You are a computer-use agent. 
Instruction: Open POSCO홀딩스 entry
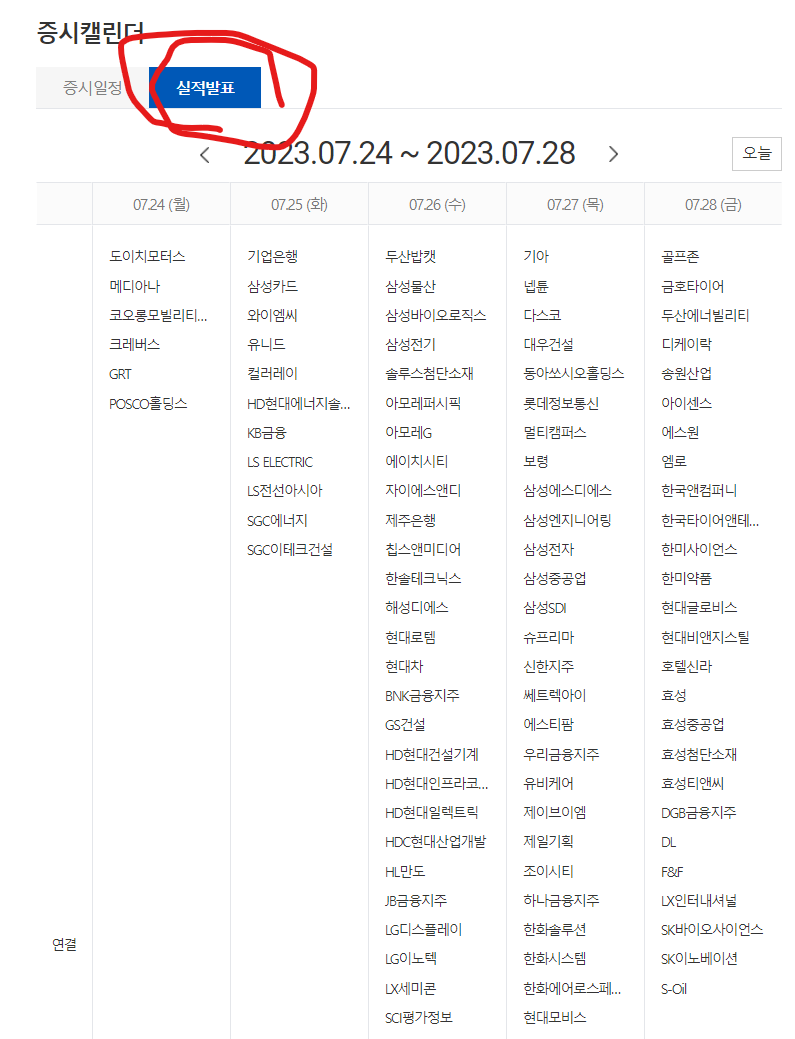148,404
